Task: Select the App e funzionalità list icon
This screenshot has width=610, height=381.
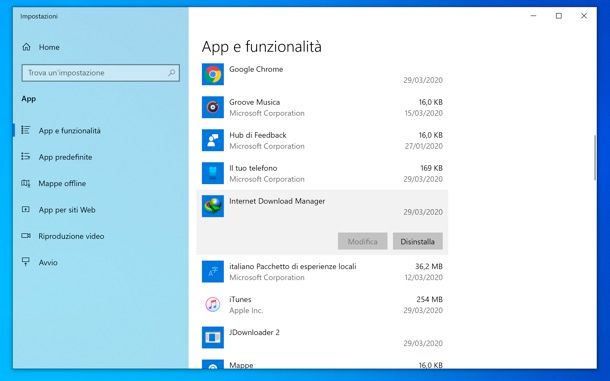Action: click(26, 130)
